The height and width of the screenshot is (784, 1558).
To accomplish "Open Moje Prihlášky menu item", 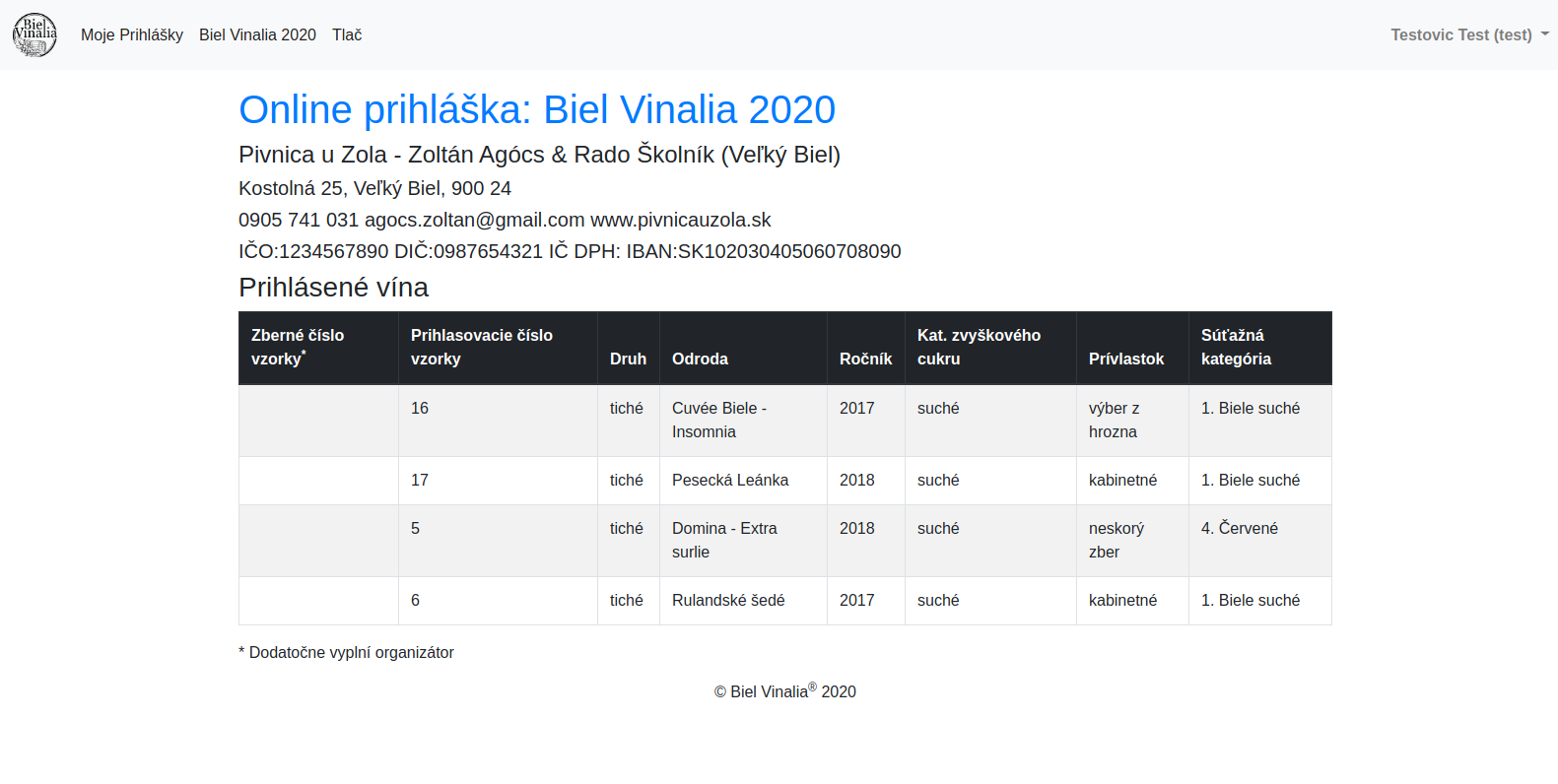I will 132,34.
